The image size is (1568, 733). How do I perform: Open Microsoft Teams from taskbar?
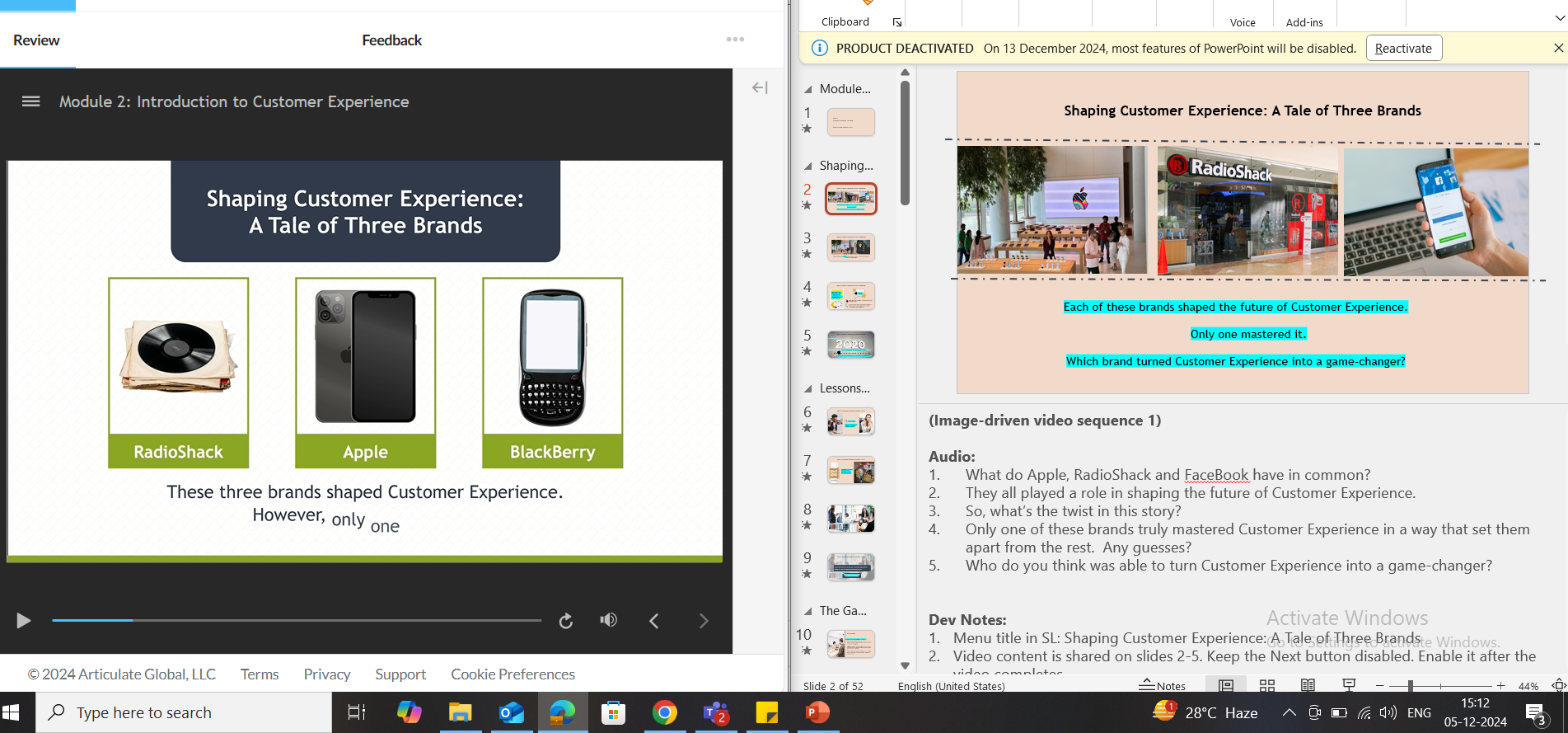click(x=715, y=712)
